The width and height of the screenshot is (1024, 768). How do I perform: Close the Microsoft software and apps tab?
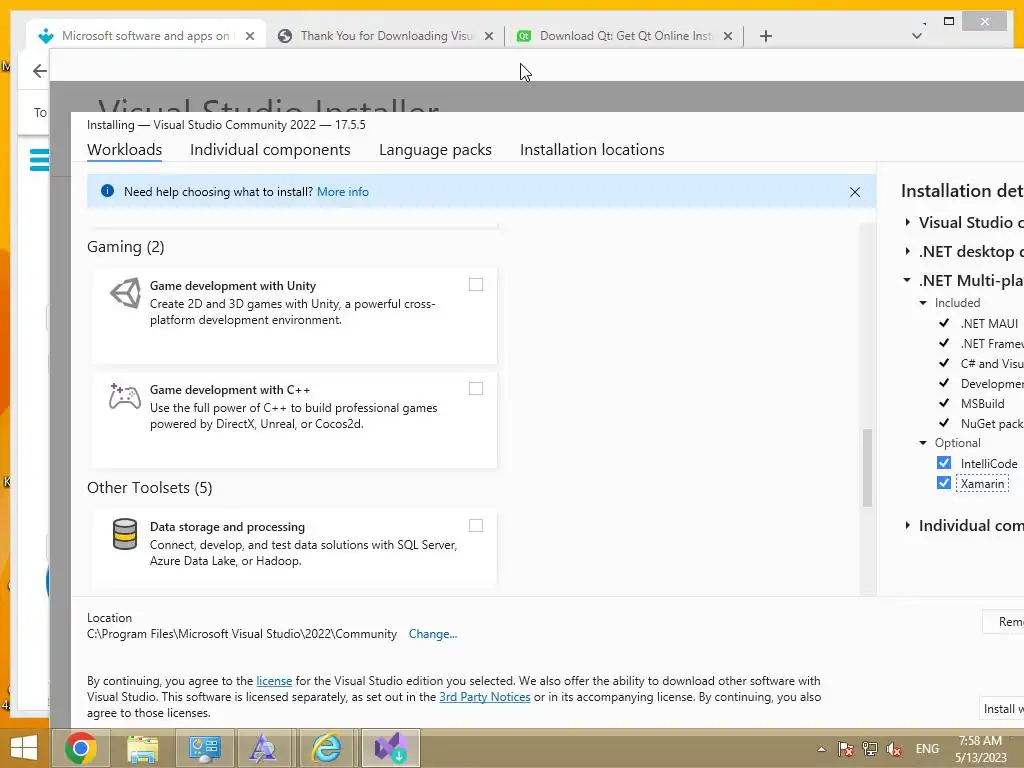tap(250, 37)
